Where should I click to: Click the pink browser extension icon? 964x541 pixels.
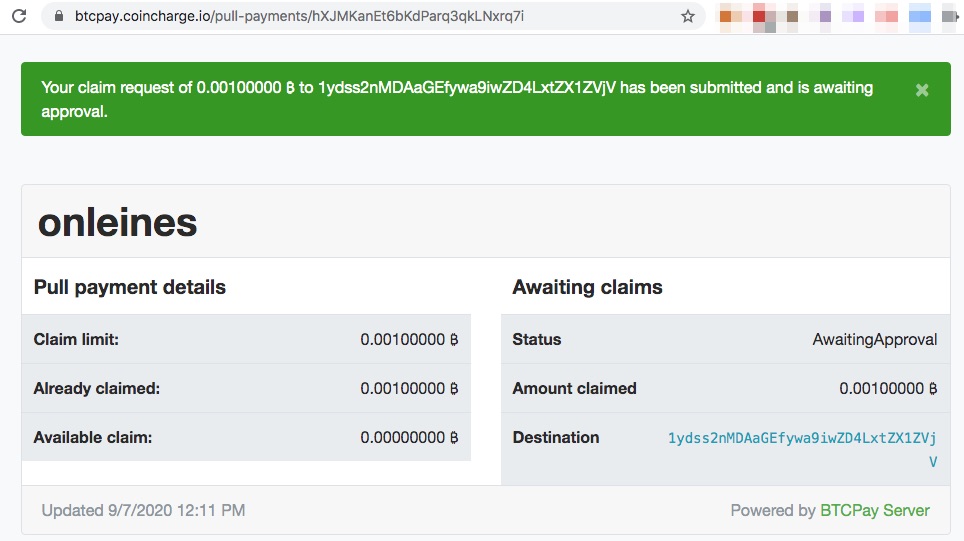pos(887,17)
